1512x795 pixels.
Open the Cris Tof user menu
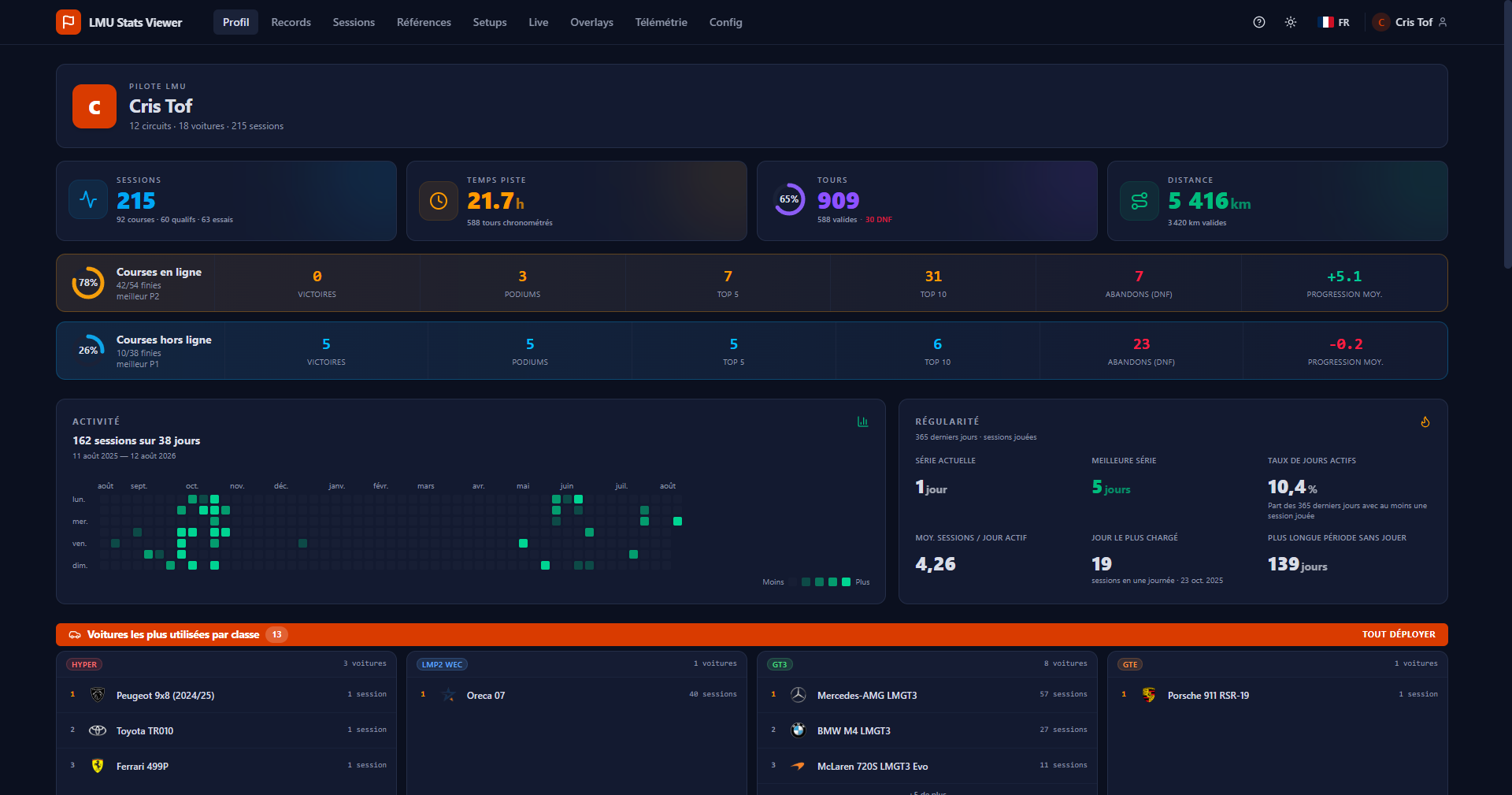click(x=1410, y=22)
